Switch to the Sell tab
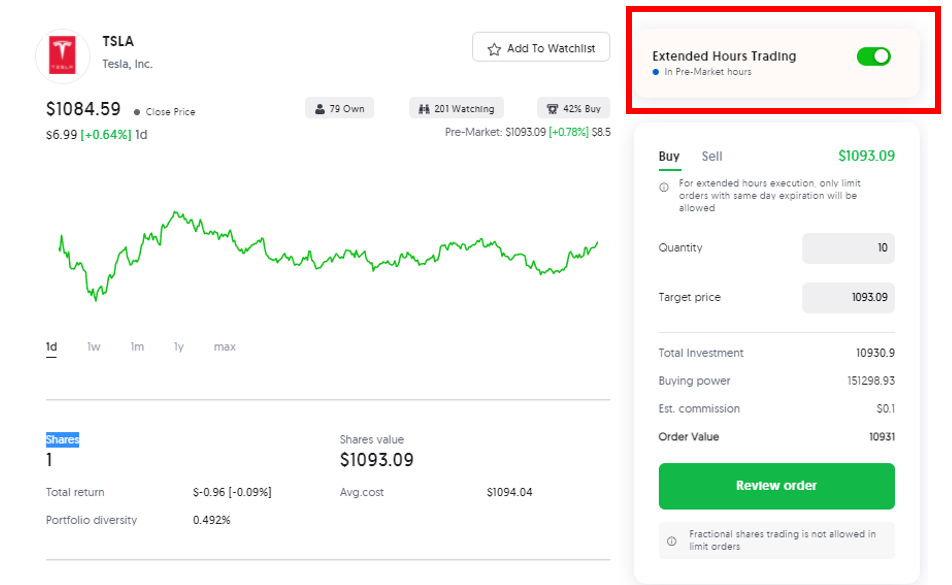This screenshot has height=585, width=952. point(712,157)
